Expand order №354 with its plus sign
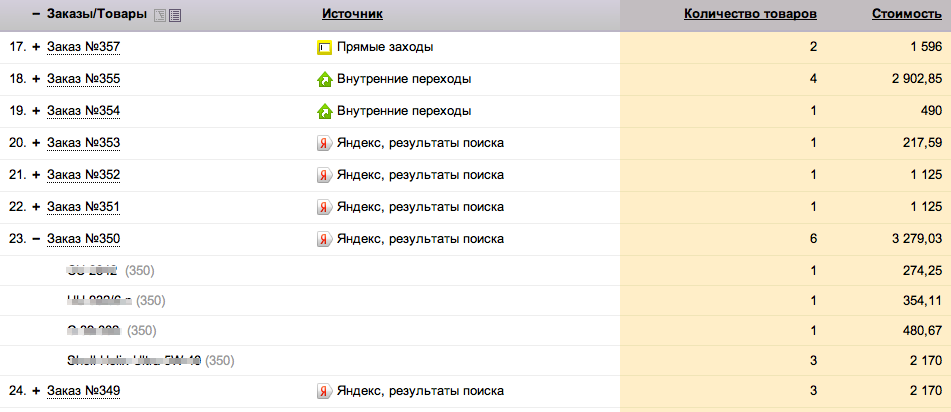Screen dimensions: 951x412 pyautogui.click(x=36, y=112)
